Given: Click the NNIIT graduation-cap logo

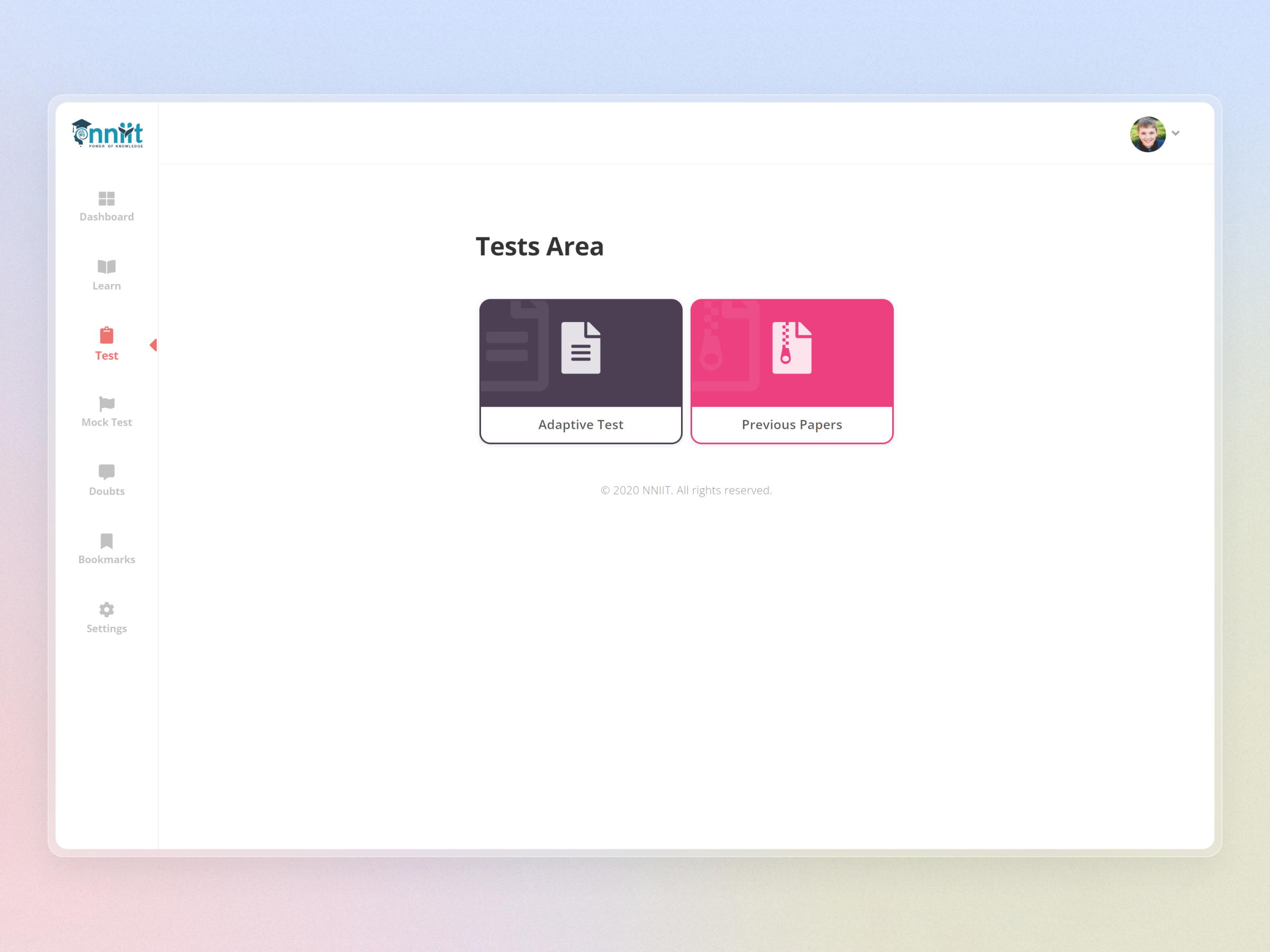Looking at the screenshot, I should coord(107,134).
